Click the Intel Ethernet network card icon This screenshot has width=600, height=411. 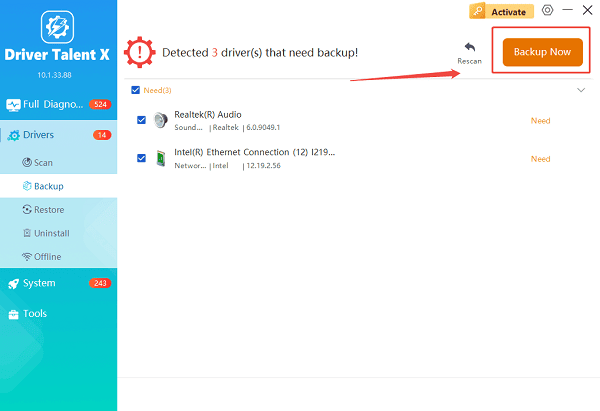point(161,158)
